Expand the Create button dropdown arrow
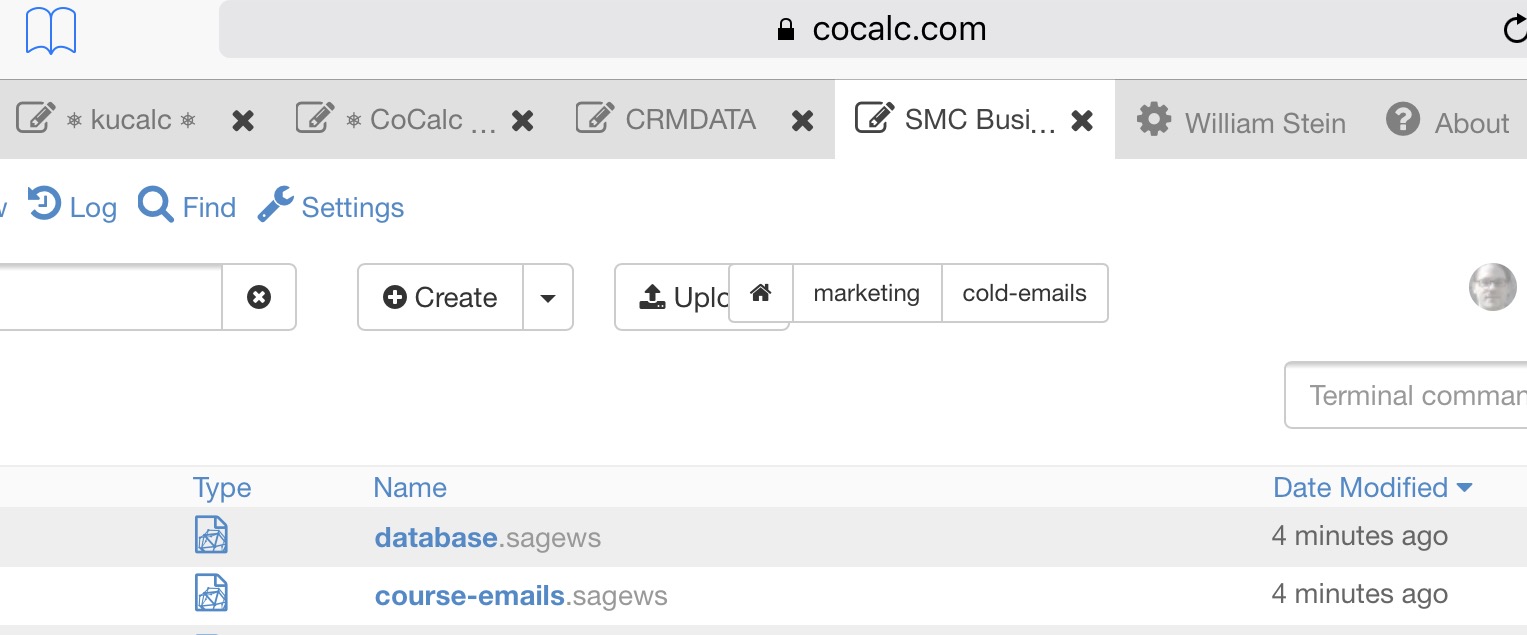 pos(548,297)
